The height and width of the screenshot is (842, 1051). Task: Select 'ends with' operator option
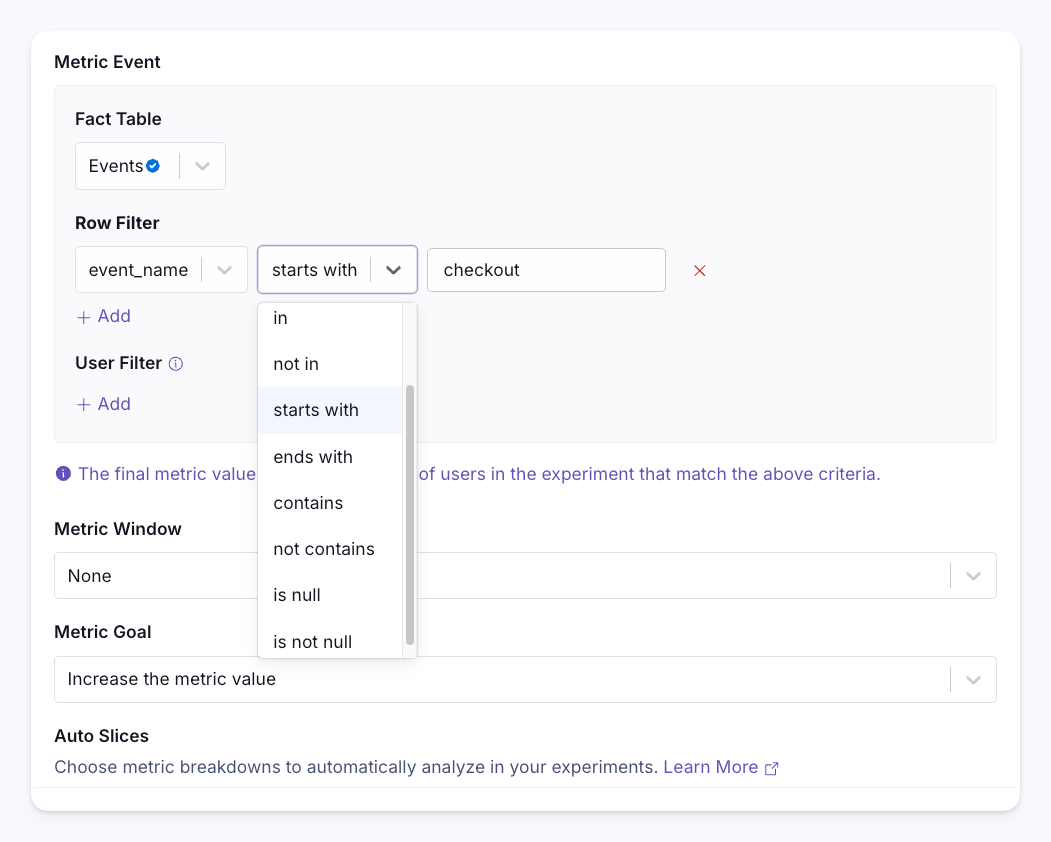(x=313, y=457)
